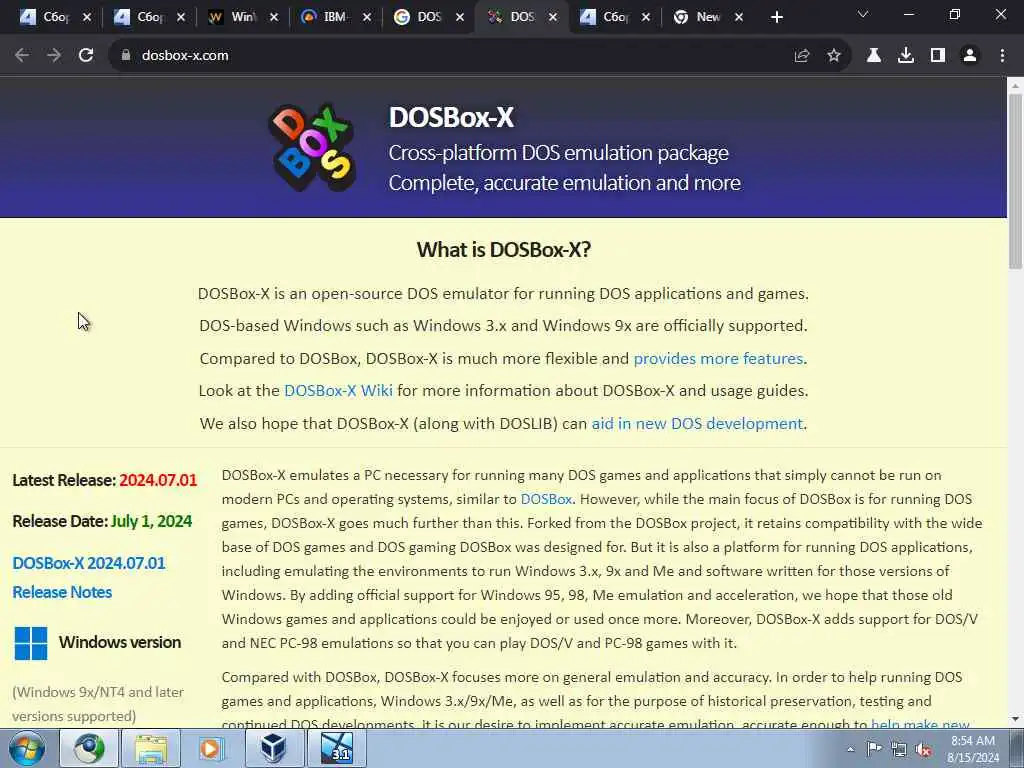Click the lock icon in address bar
The width and height of the screenshot is (1024, 768).
point(126,56)
